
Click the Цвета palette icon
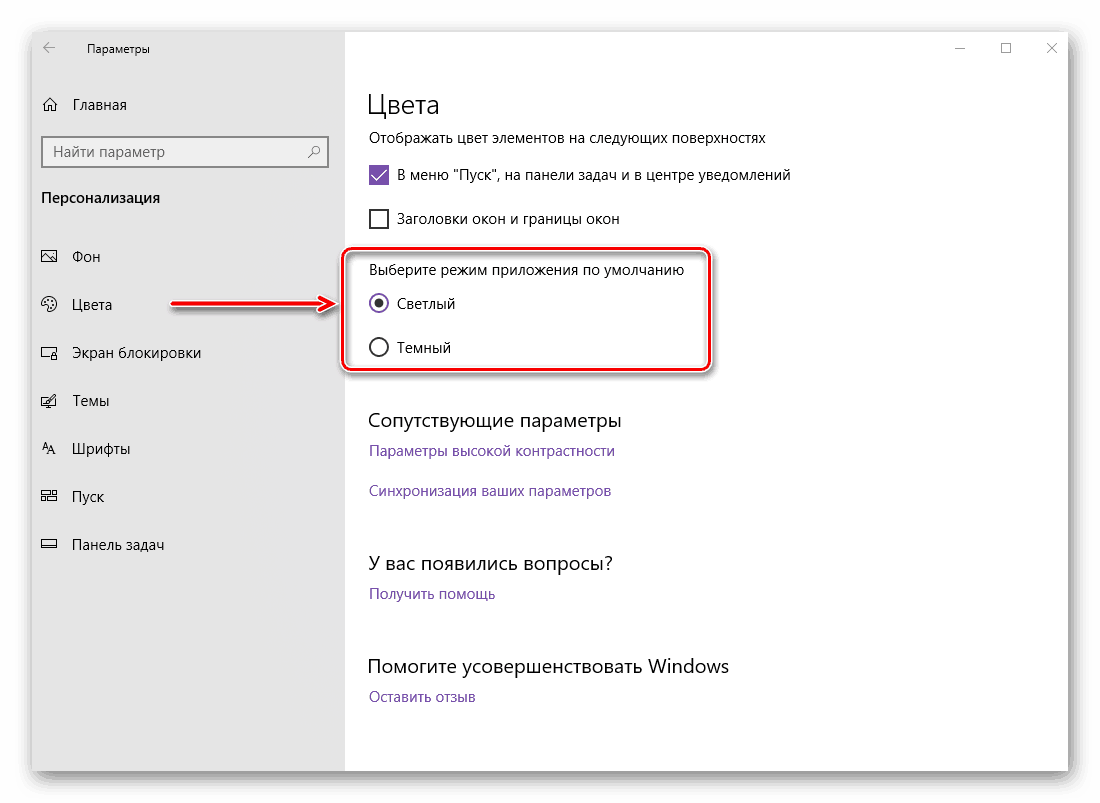pos(49,304)
